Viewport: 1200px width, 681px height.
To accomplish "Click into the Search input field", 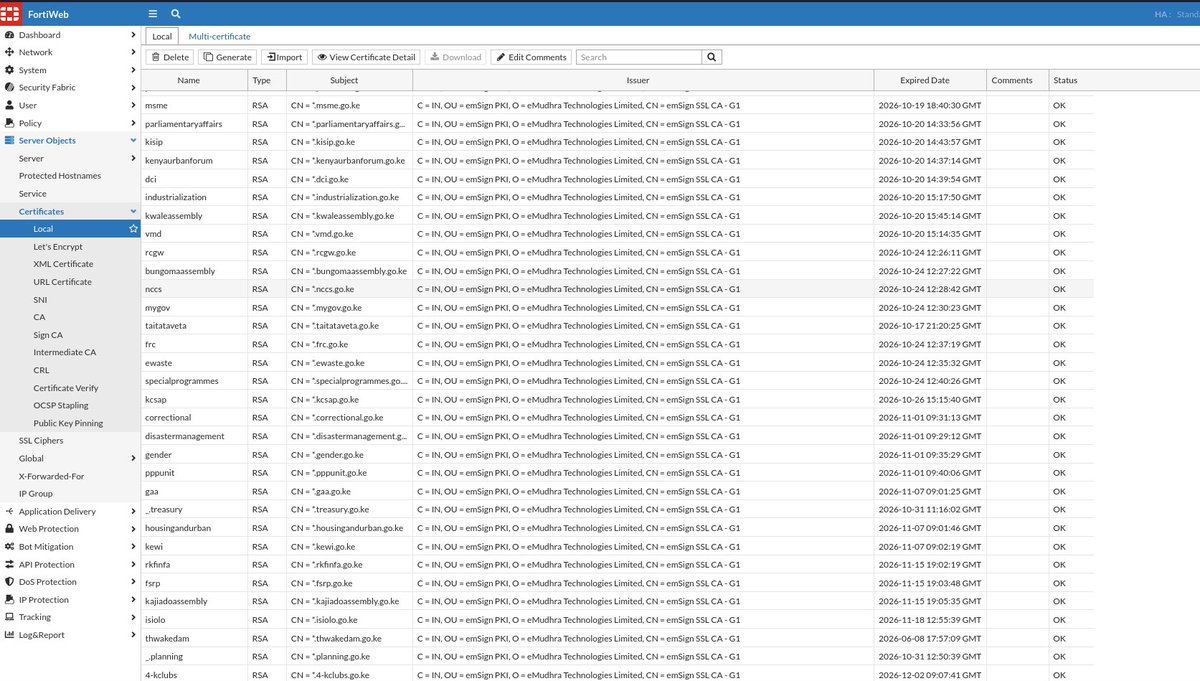I will pyautogui.click(x=639, y=57).
